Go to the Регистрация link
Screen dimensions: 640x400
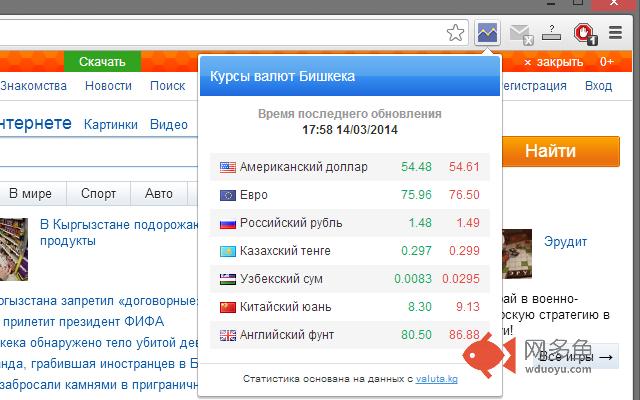pyautogui.click(x=533, y=86)
